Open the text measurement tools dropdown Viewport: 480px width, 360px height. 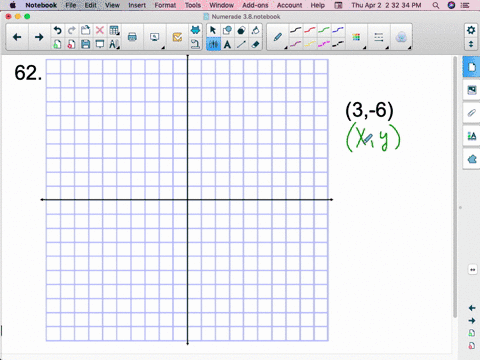coord(114,44)
